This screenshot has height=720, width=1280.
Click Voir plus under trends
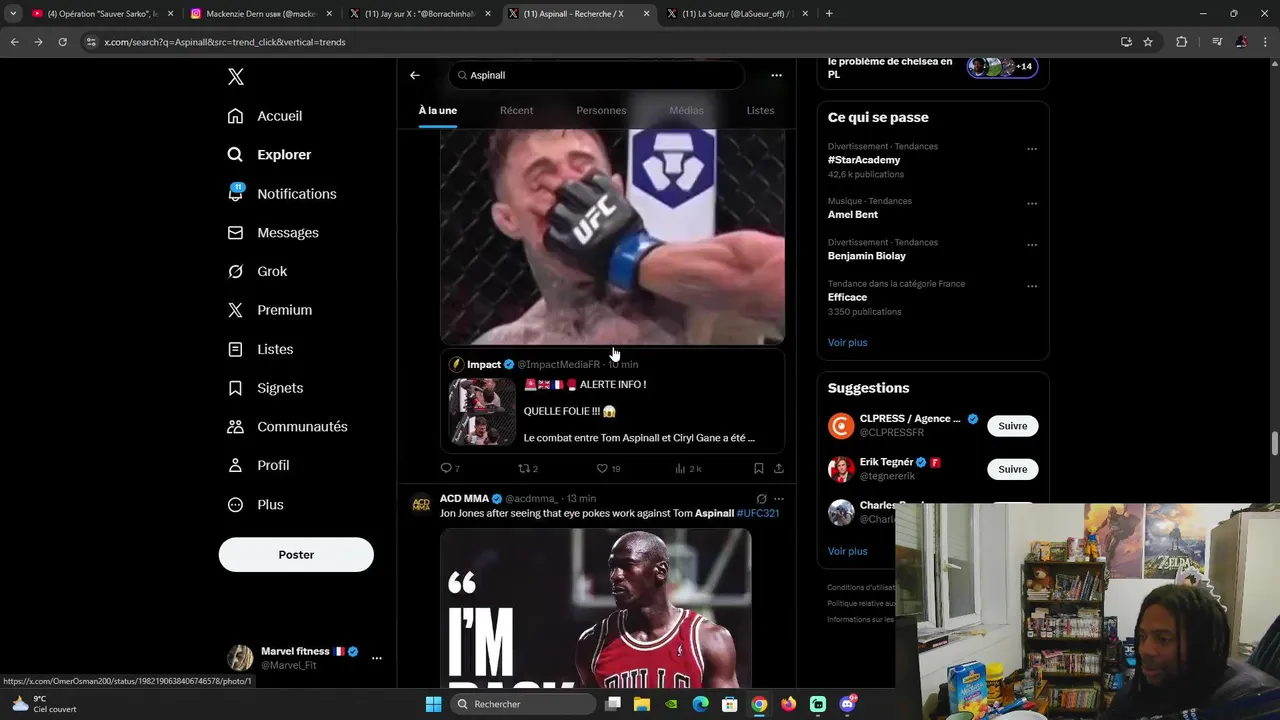coord(847,343)
